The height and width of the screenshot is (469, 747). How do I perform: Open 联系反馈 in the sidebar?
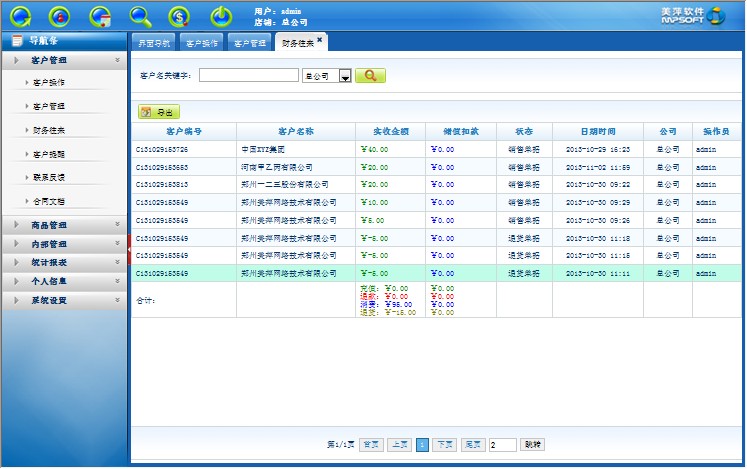[x=50, y=177]
